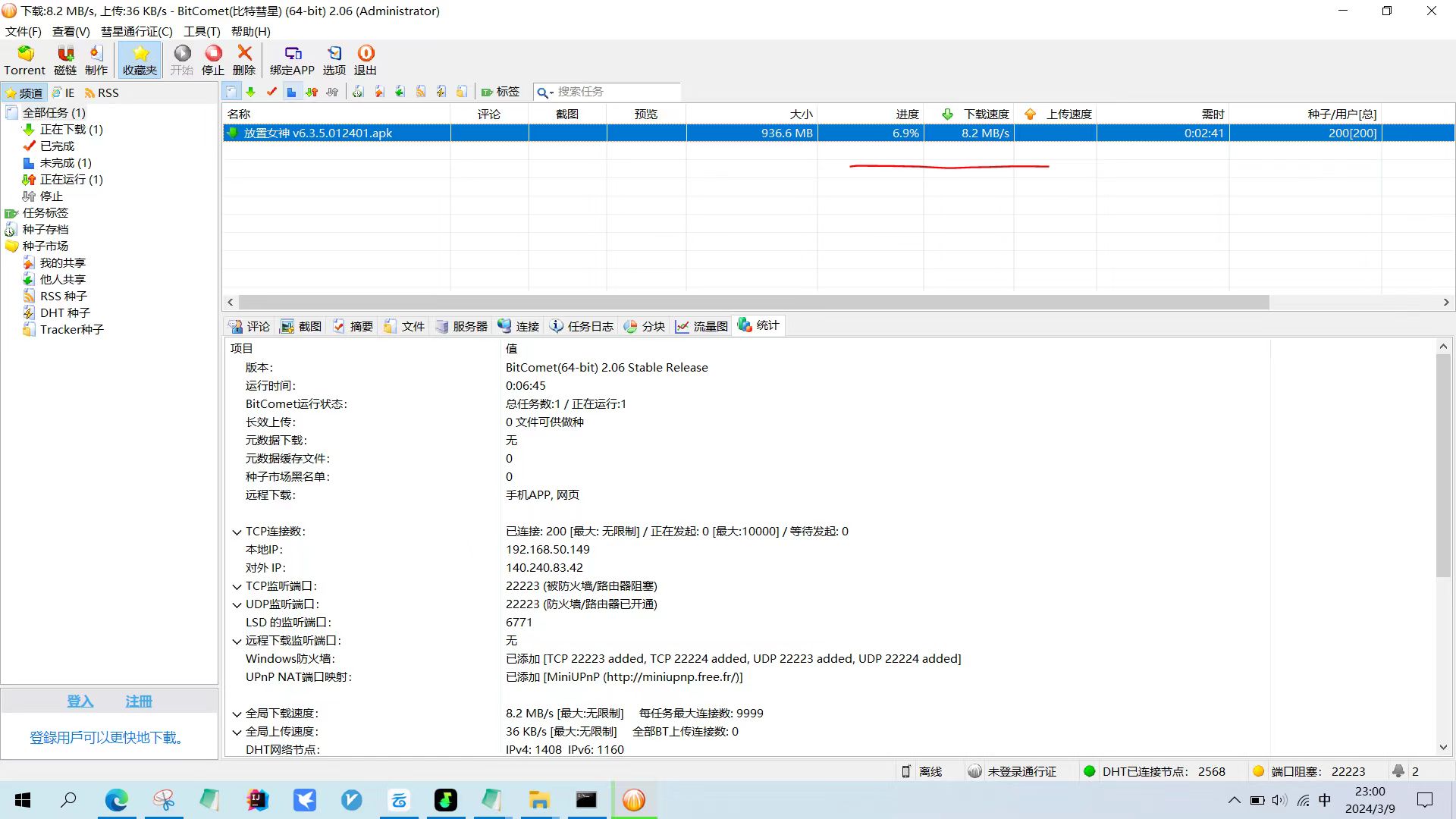Switch to the RSS sidebar tab
Viewport: 1456px width, 819px height.
click(x=102, y=93)
